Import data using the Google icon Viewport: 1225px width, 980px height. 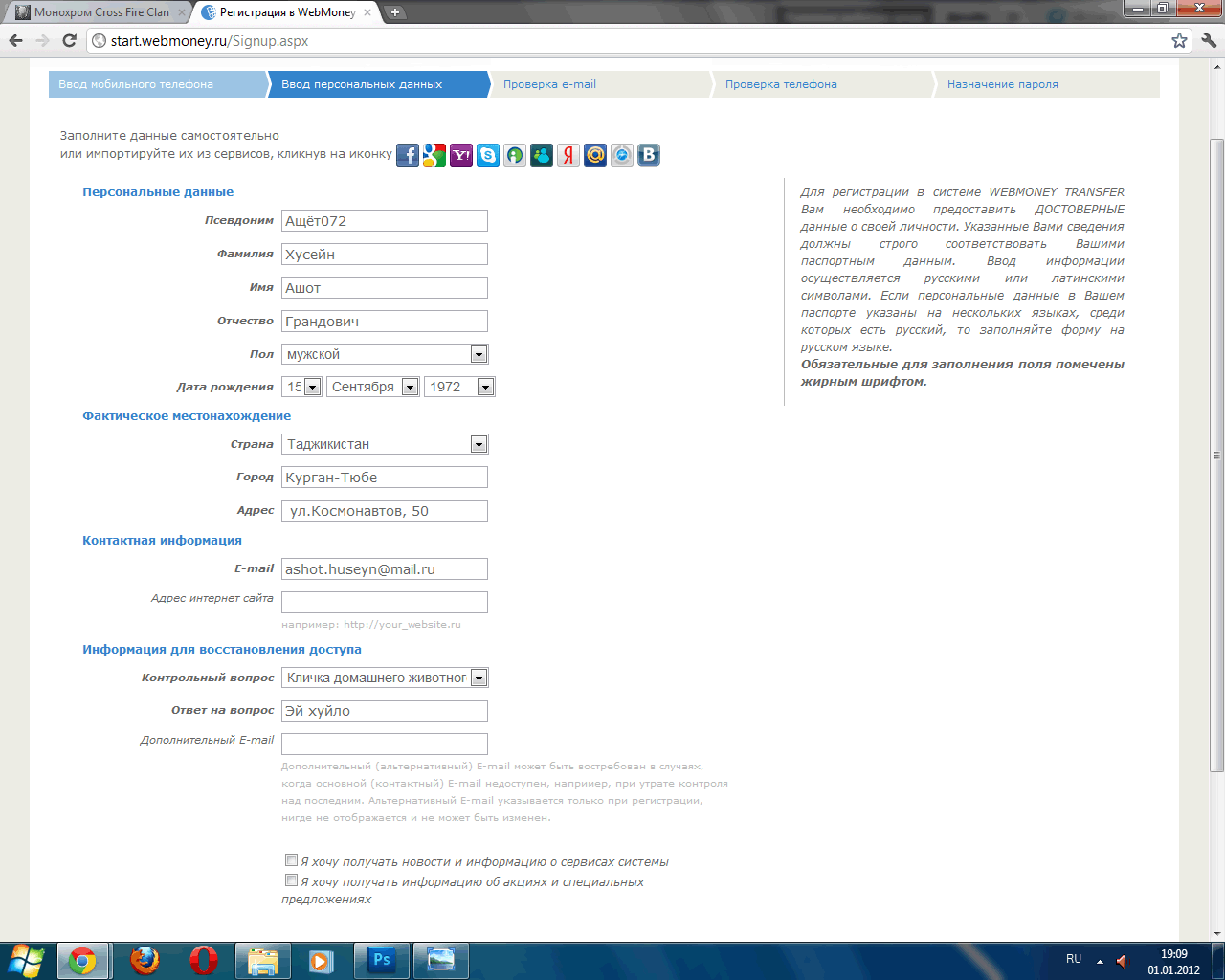pyautogui.click(x=434, y=155)
